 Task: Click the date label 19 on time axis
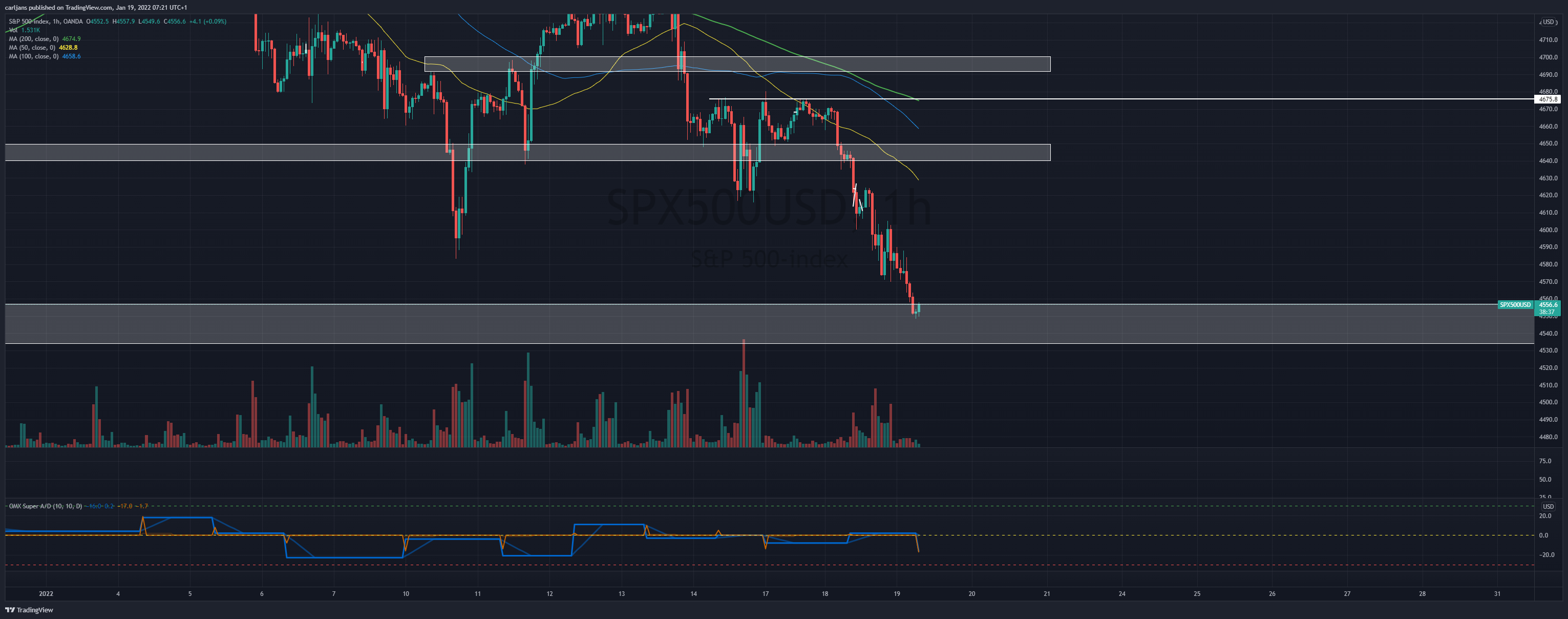click(897, 593)
